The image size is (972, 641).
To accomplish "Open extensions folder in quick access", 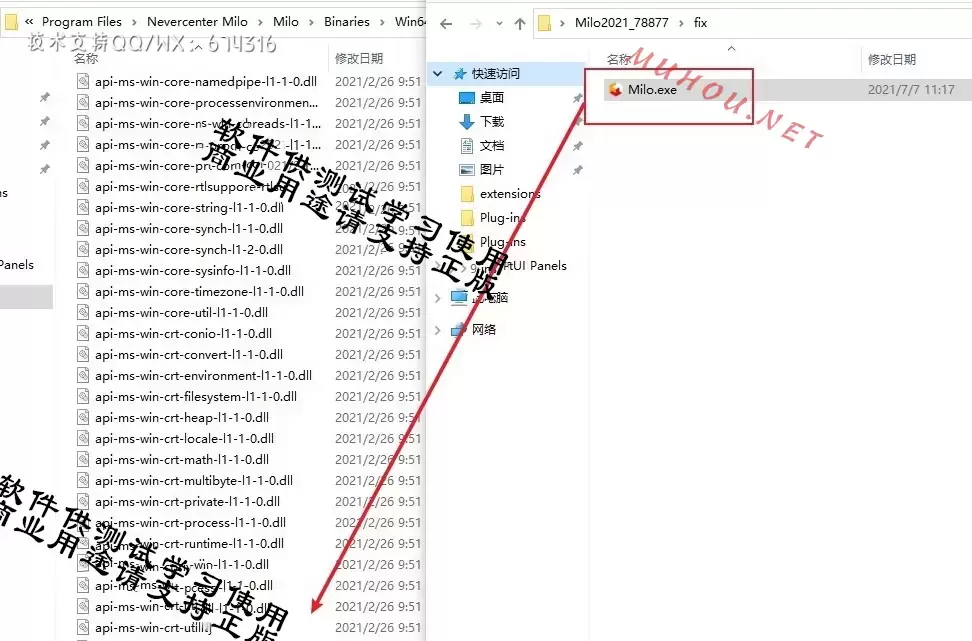I will pos(510,194).
